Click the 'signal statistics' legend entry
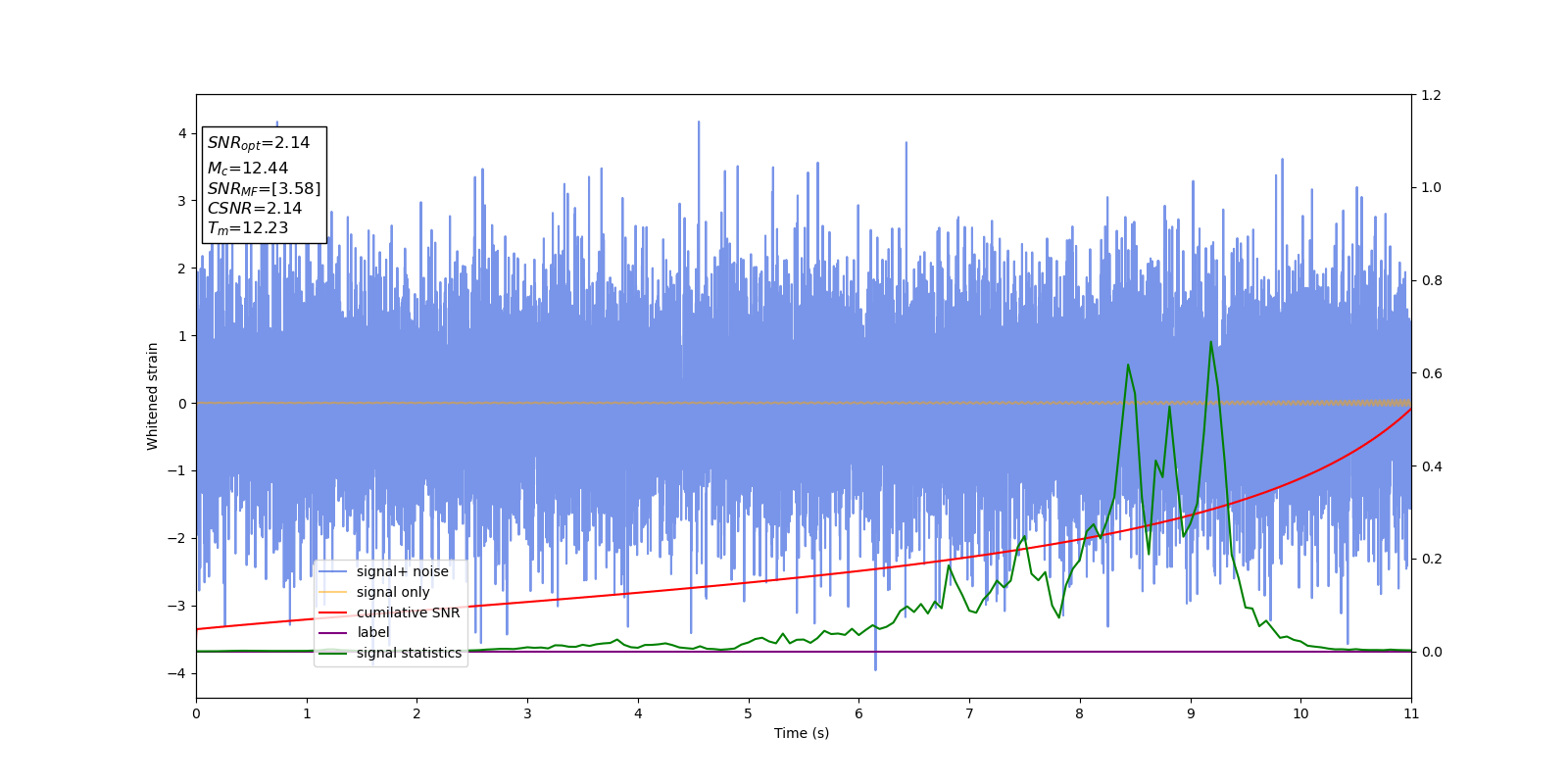1568x784 pixels. click(391, 653)
